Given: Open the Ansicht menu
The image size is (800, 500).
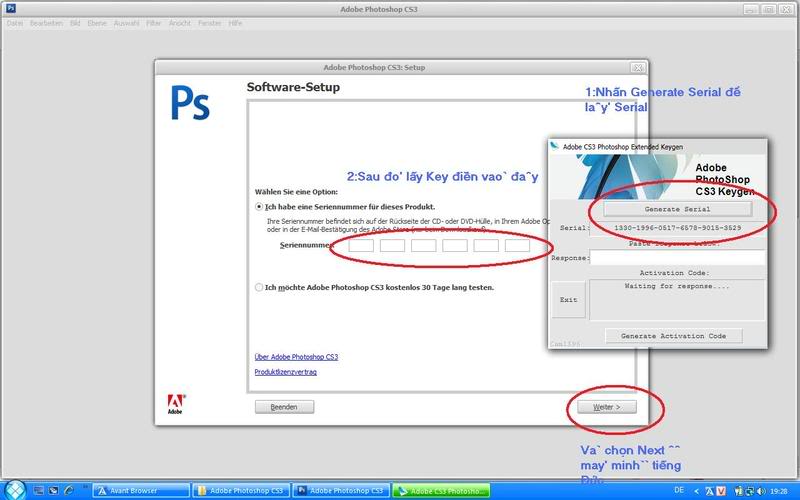Looking at the screenshot, I should [180, 23].
